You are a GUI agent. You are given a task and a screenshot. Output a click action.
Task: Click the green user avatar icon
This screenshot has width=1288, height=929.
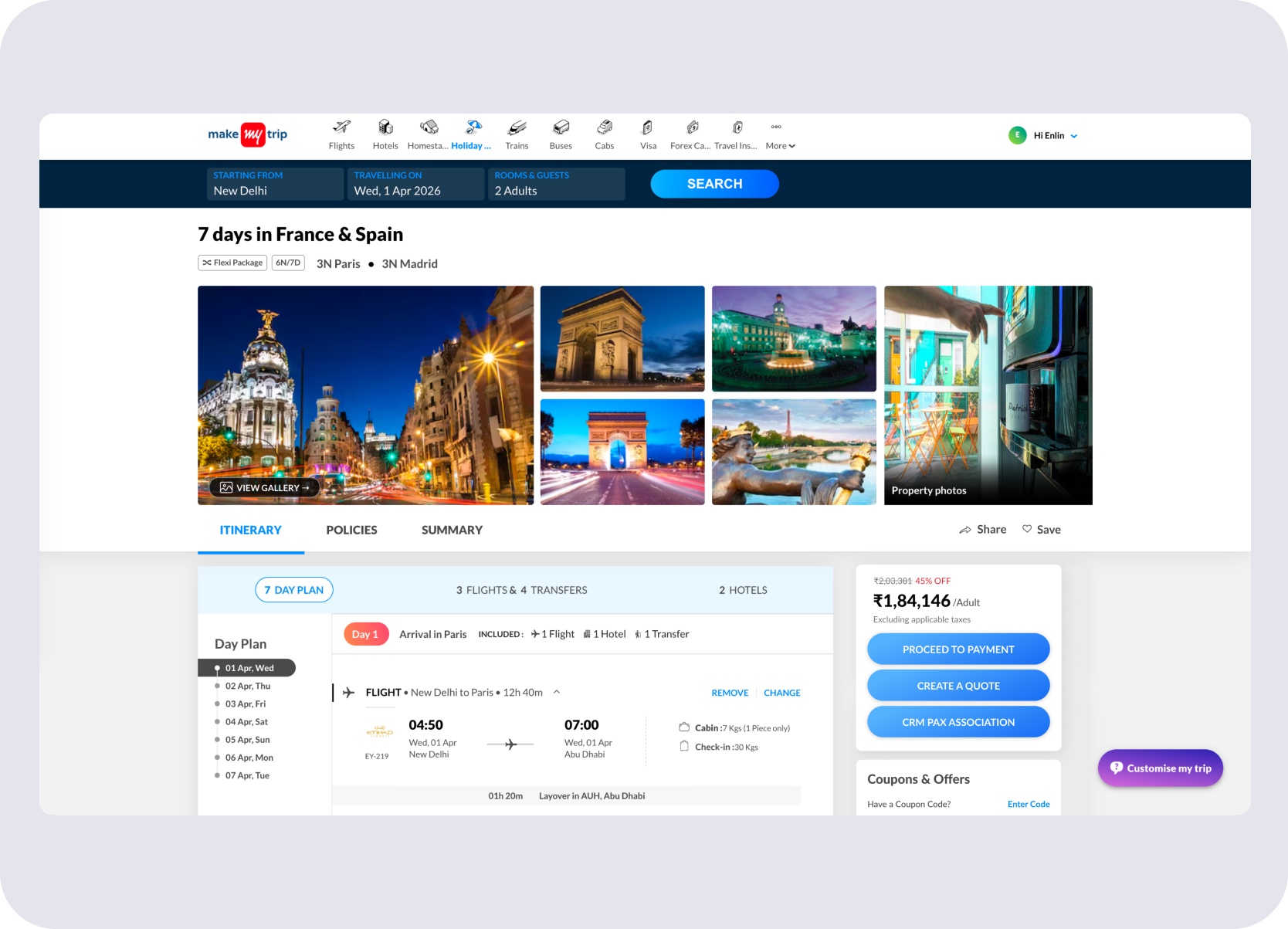tap(1017, 135)
